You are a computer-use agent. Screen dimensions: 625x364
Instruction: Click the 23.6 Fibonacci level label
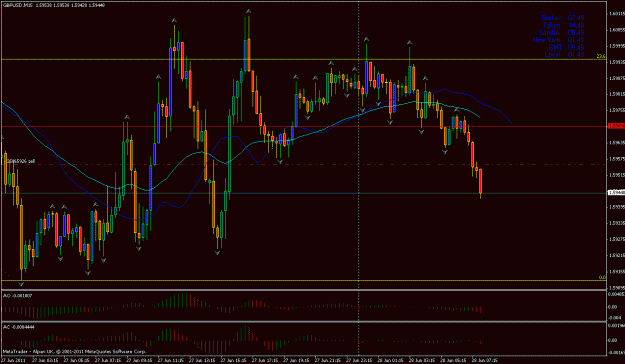pos(601,57)
